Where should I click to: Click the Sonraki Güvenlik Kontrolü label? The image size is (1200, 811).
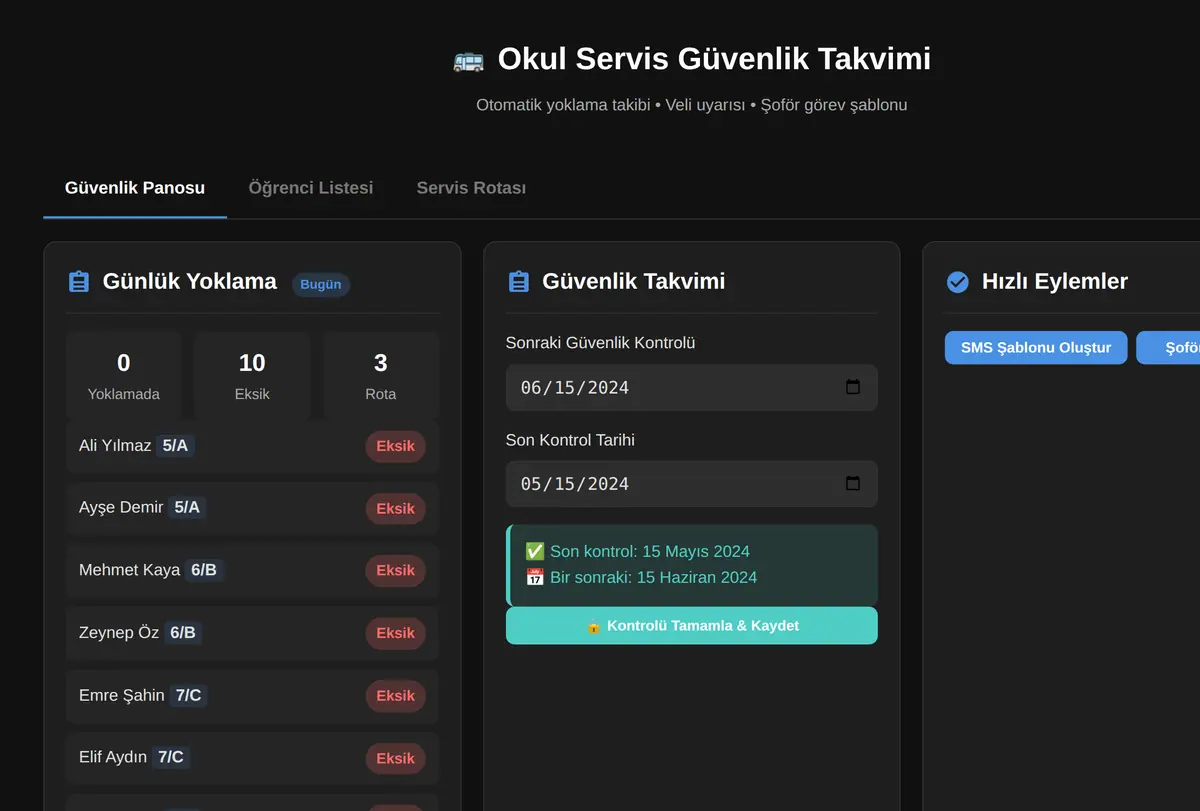point(601,343)
